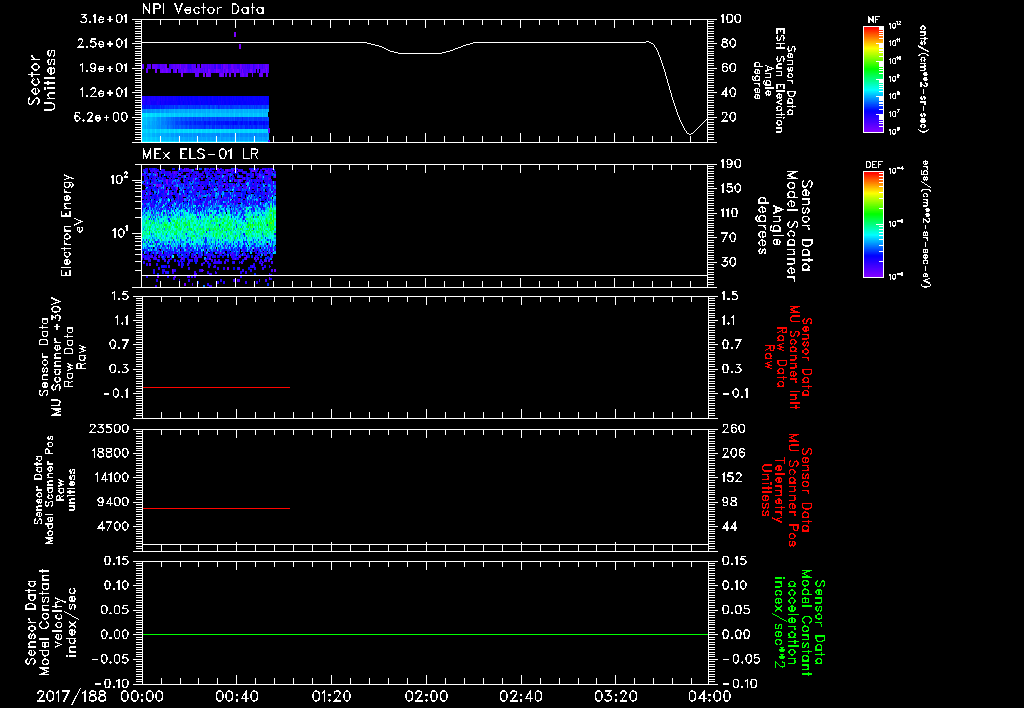
Task: Click the NF number flux color bar
Action: point(873,78)
